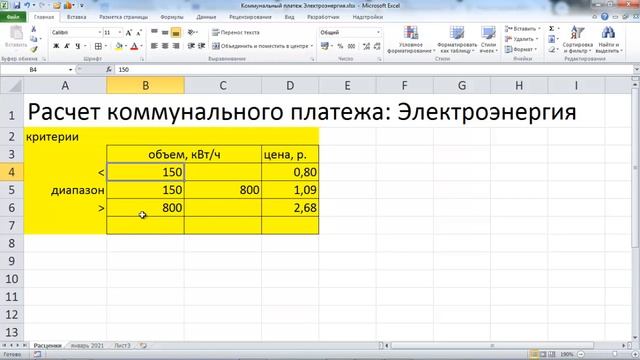Open Delete cells (Удалить) dropdown

[522, 39]
